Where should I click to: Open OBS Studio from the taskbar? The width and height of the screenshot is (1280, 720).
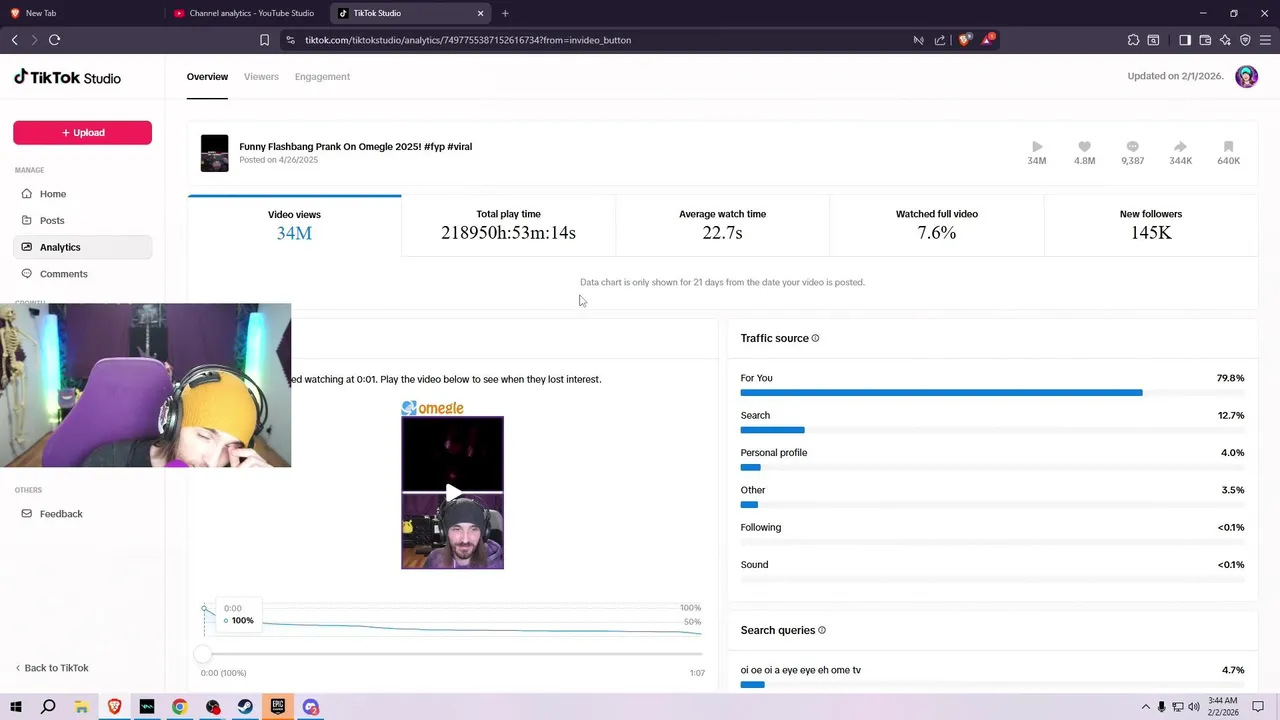tap(212, 707)
